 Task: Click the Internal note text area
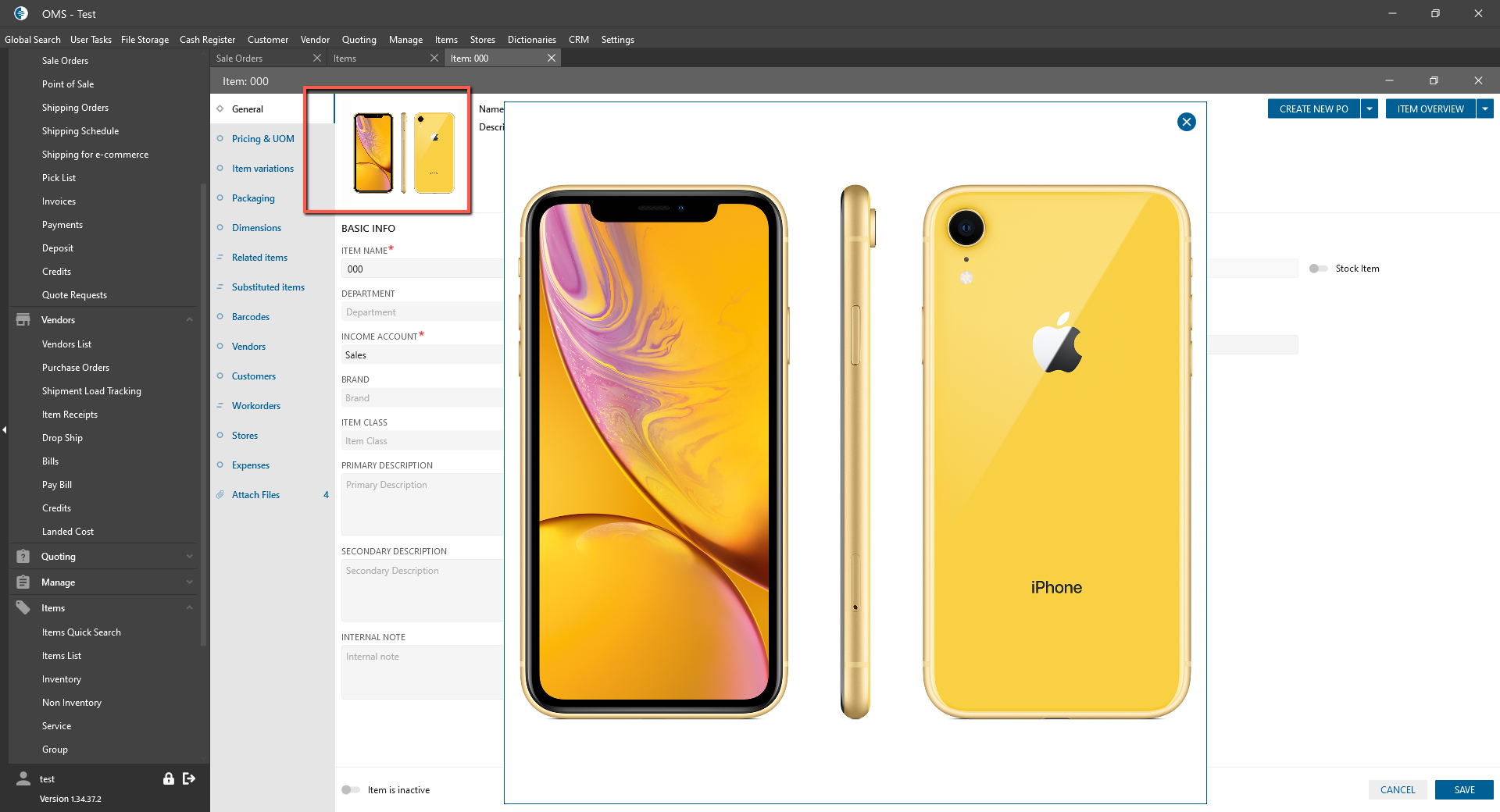[422, 671]
